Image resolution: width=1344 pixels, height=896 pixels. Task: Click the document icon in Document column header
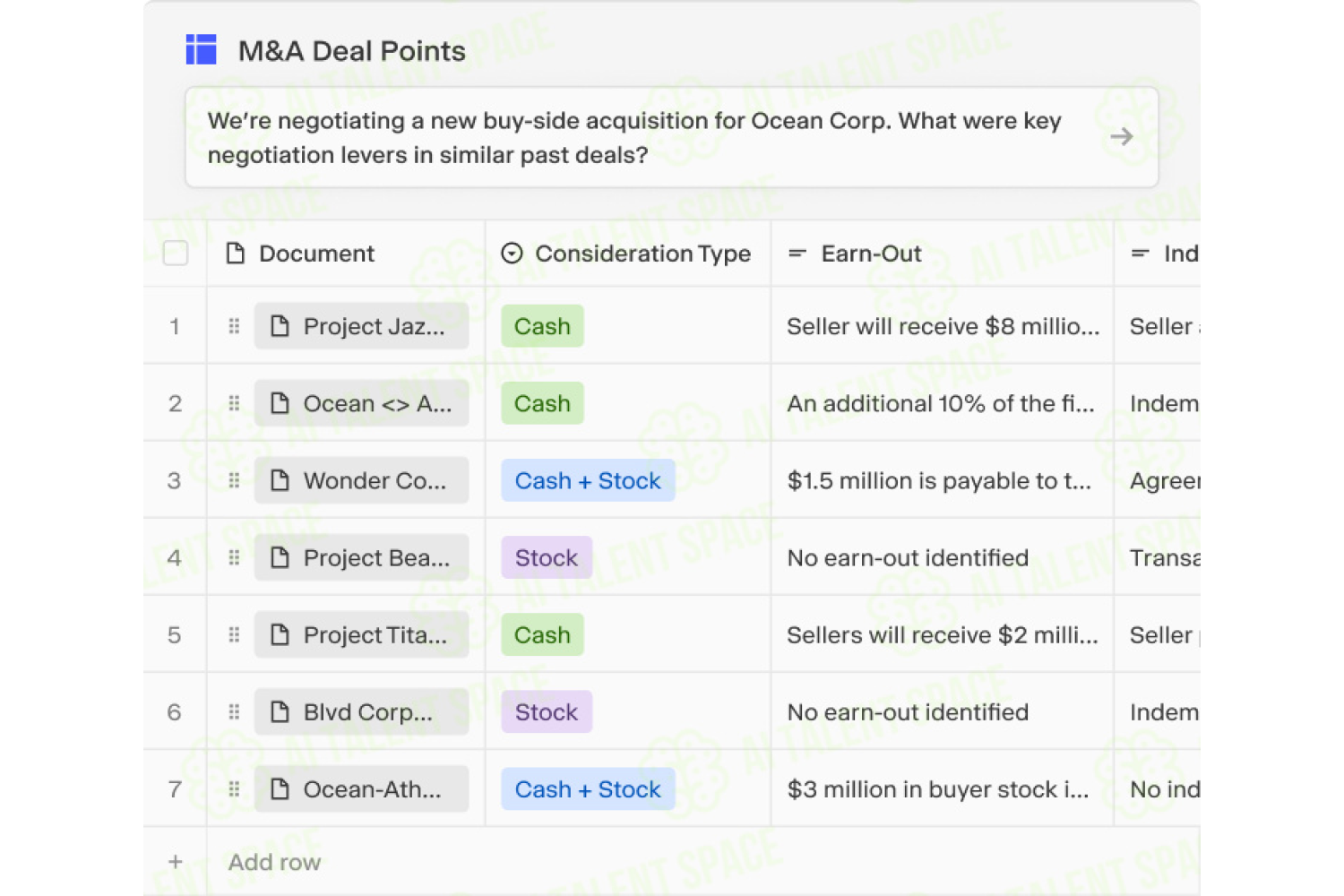(236, 254)
